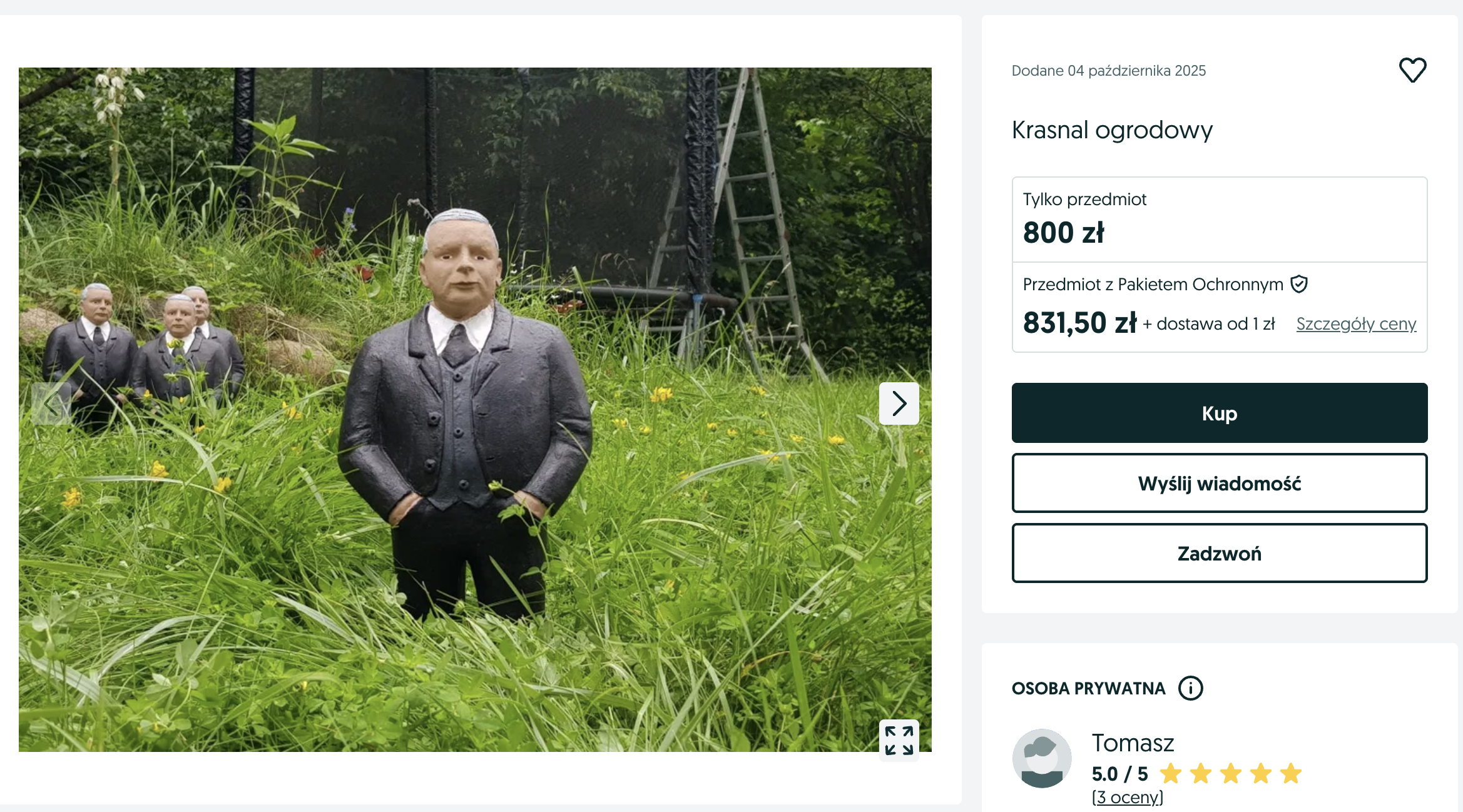Viewport: 1463px width, 812px height.
Task: Click the Pakiet Ochronny shield icon
Action: pos(1299,284)
